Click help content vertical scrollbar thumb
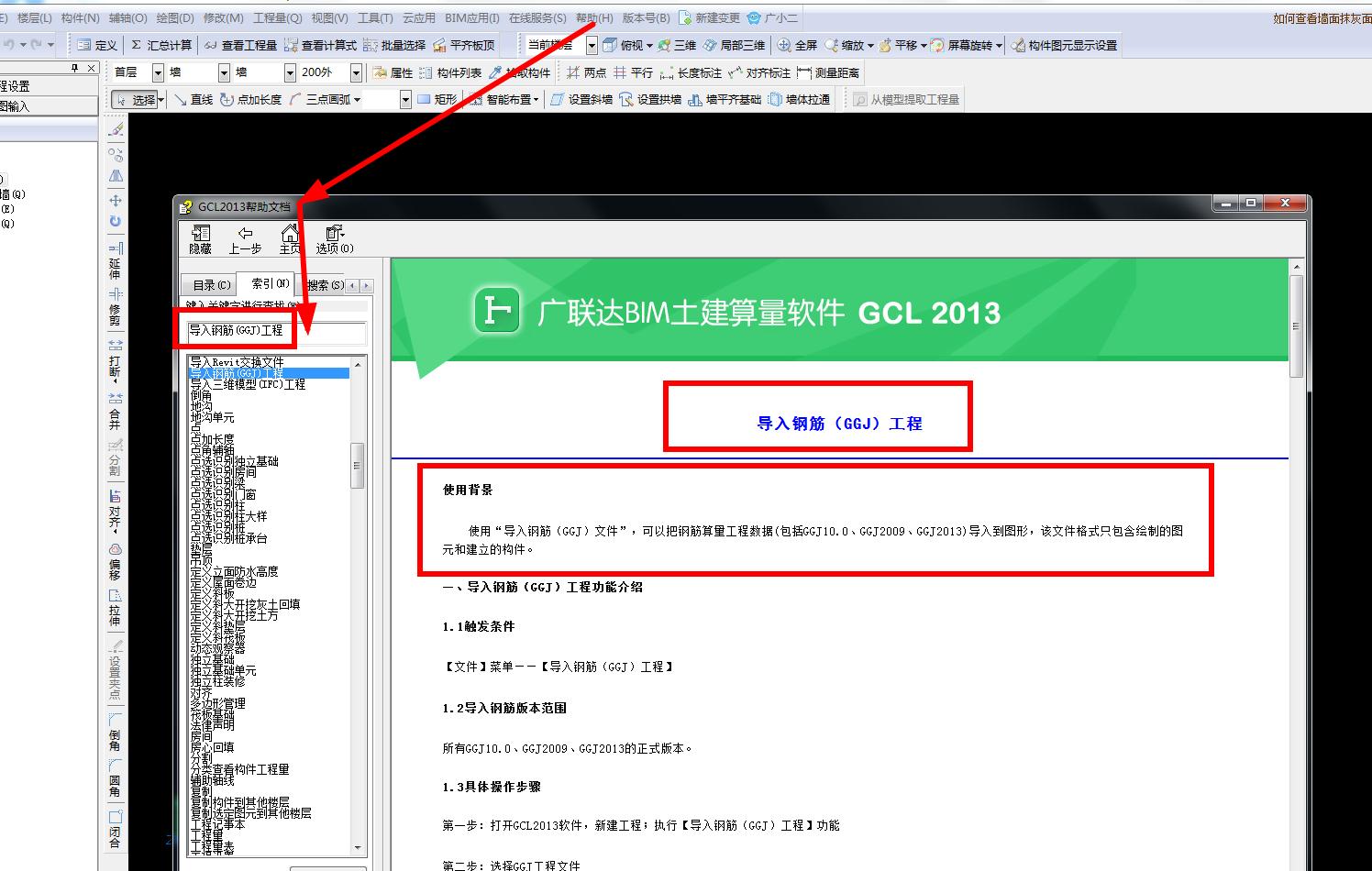This screenshot has height=871, width=1372. [1296, 325]
